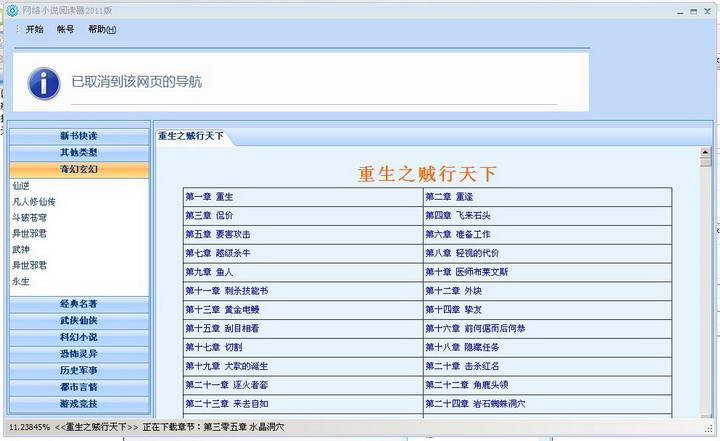Click the vertical scrollbar thumb
The image size is (720, 441).
click(x=705, y=162)
